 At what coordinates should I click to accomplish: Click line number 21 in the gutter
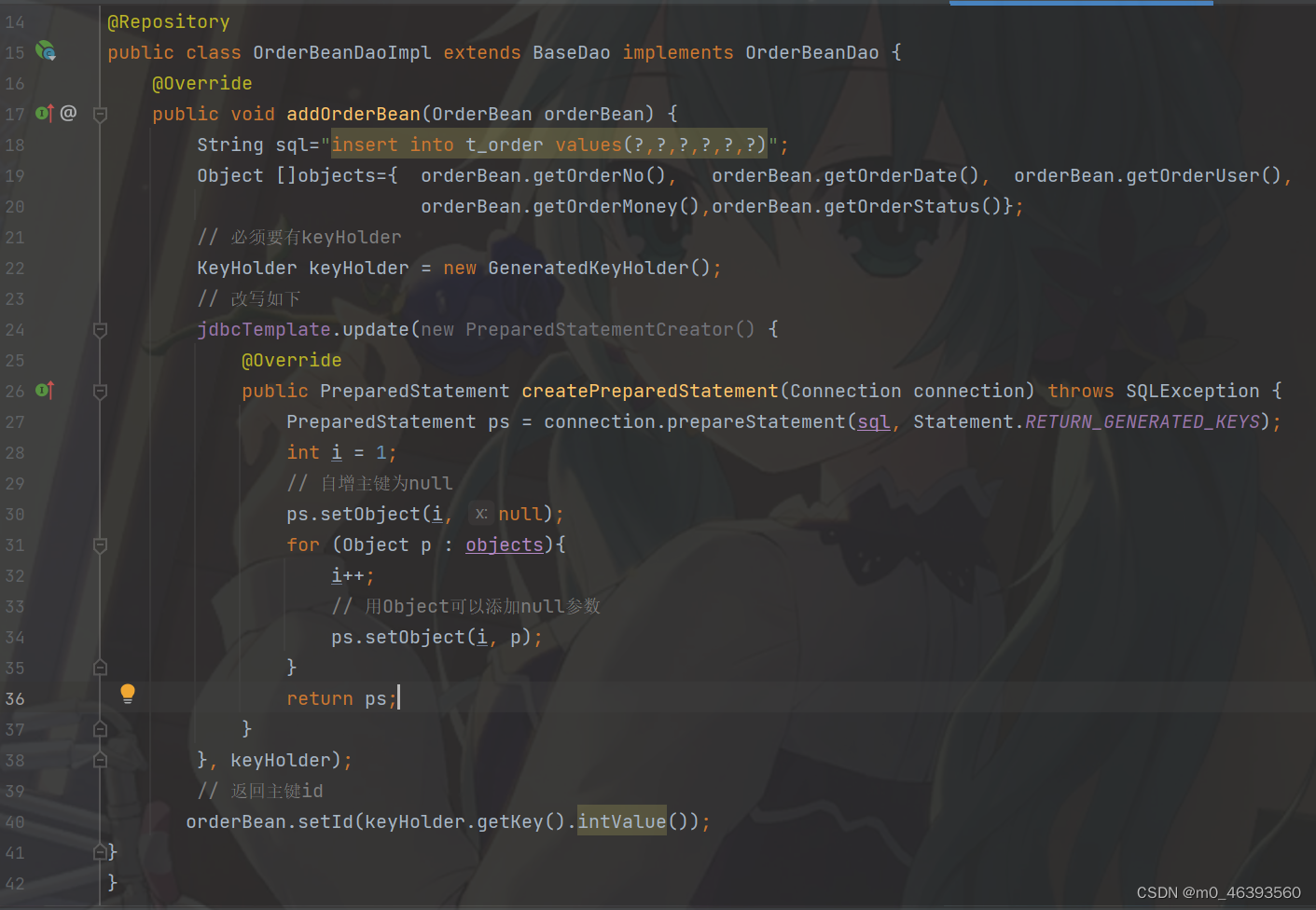[x=15, y=237]
